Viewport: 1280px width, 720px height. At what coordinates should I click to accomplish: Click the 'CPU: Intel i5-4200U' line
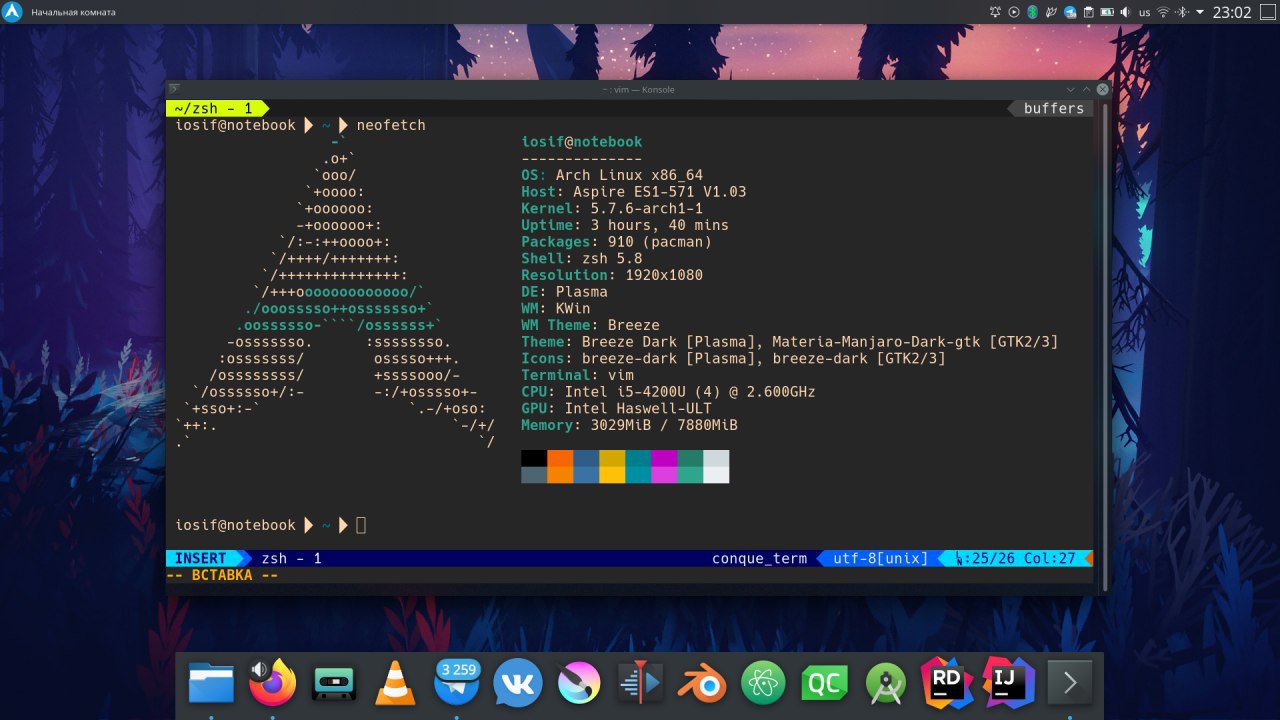(x=668, y=392)
